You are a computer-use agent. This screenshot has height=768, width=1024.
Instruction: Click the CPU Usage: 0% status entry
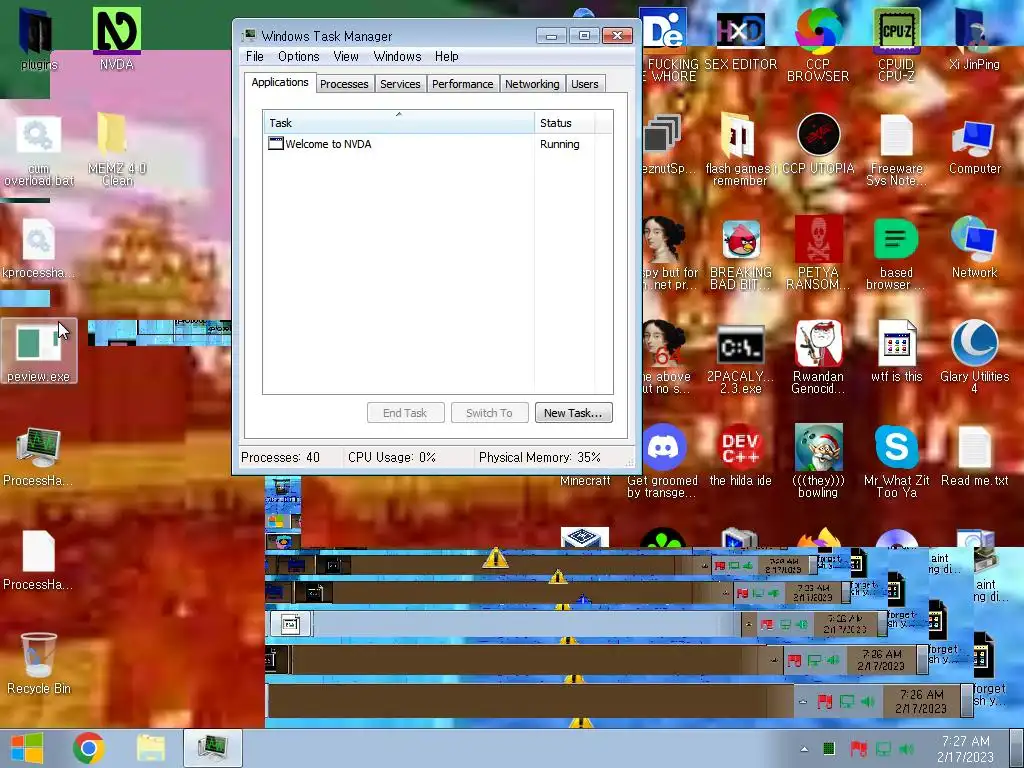coord(392,457)
